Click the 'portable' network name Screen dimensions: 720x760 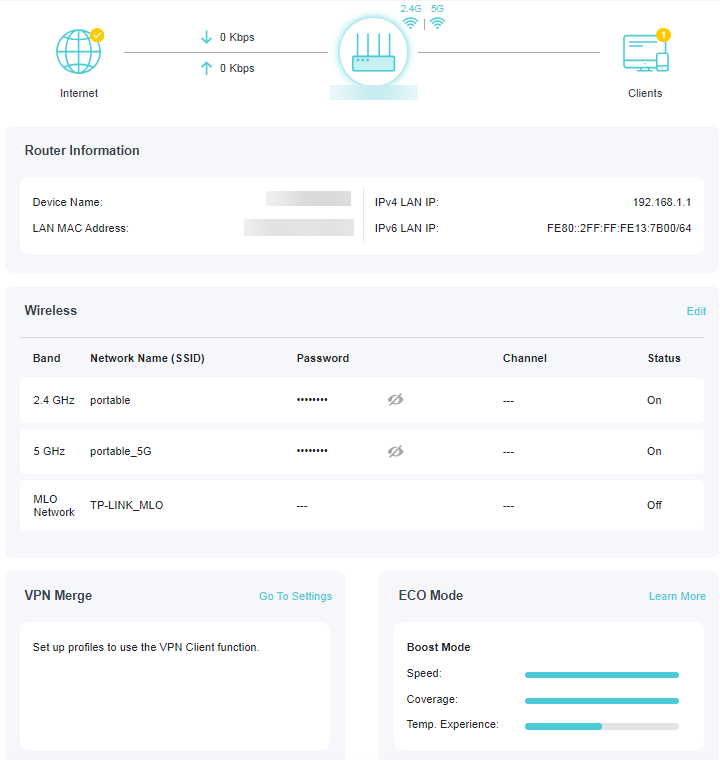point(110,400)
